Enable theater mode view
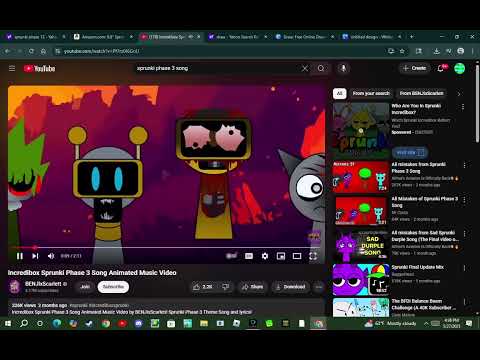480x360 pixels. (x=297, y=256)
